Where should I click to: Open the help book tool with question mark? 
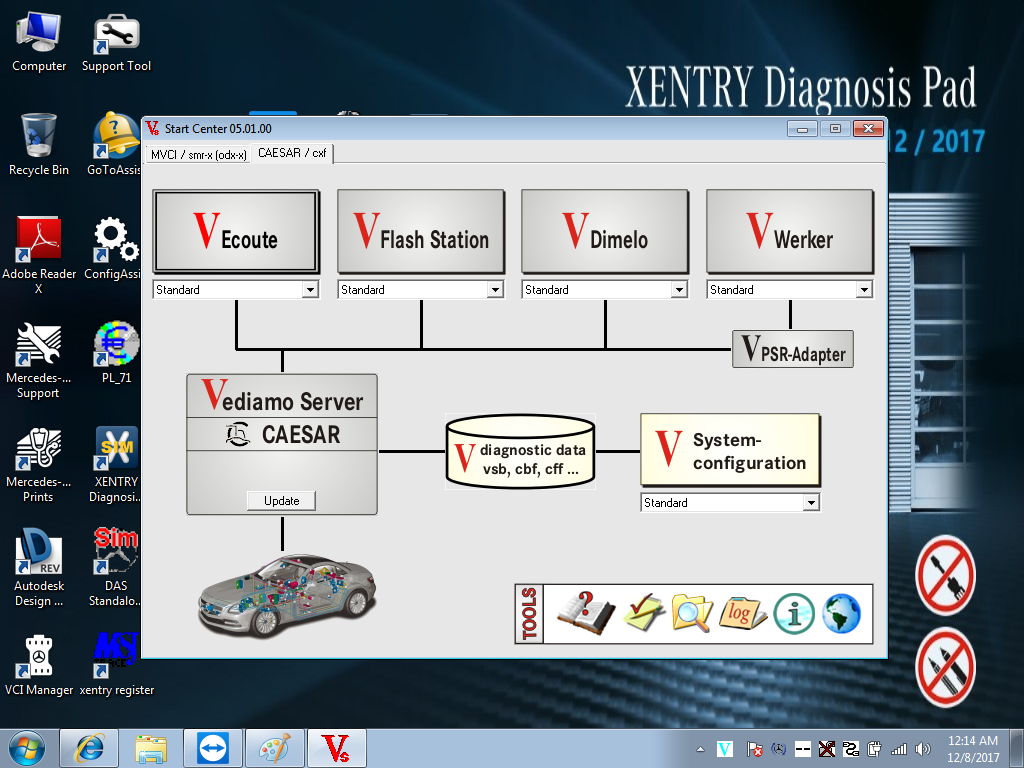(x=585, y=613)
